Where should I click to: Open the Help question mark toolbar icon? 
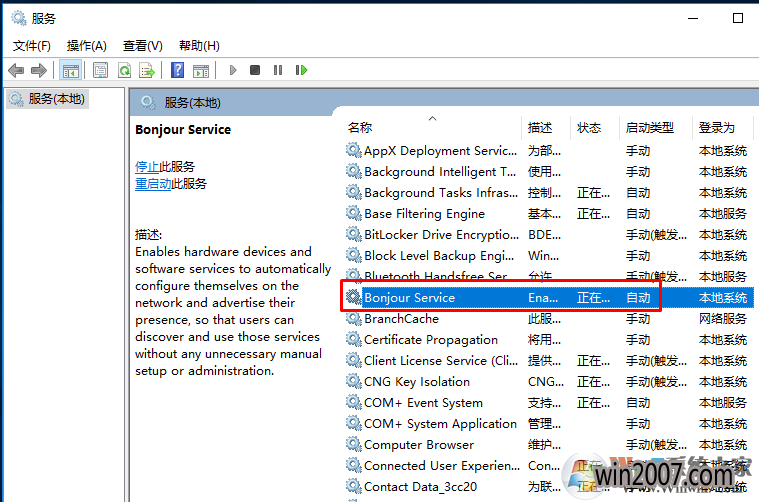(177, 71)
